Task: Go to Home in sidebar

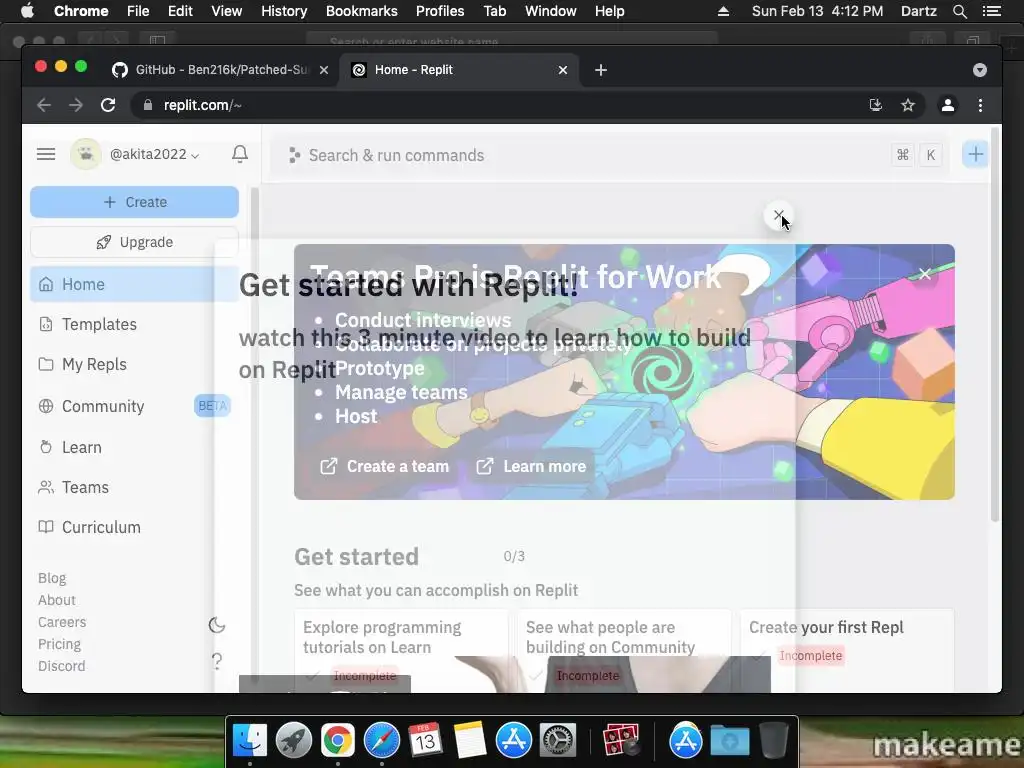Action: click(x=135, y=284)
